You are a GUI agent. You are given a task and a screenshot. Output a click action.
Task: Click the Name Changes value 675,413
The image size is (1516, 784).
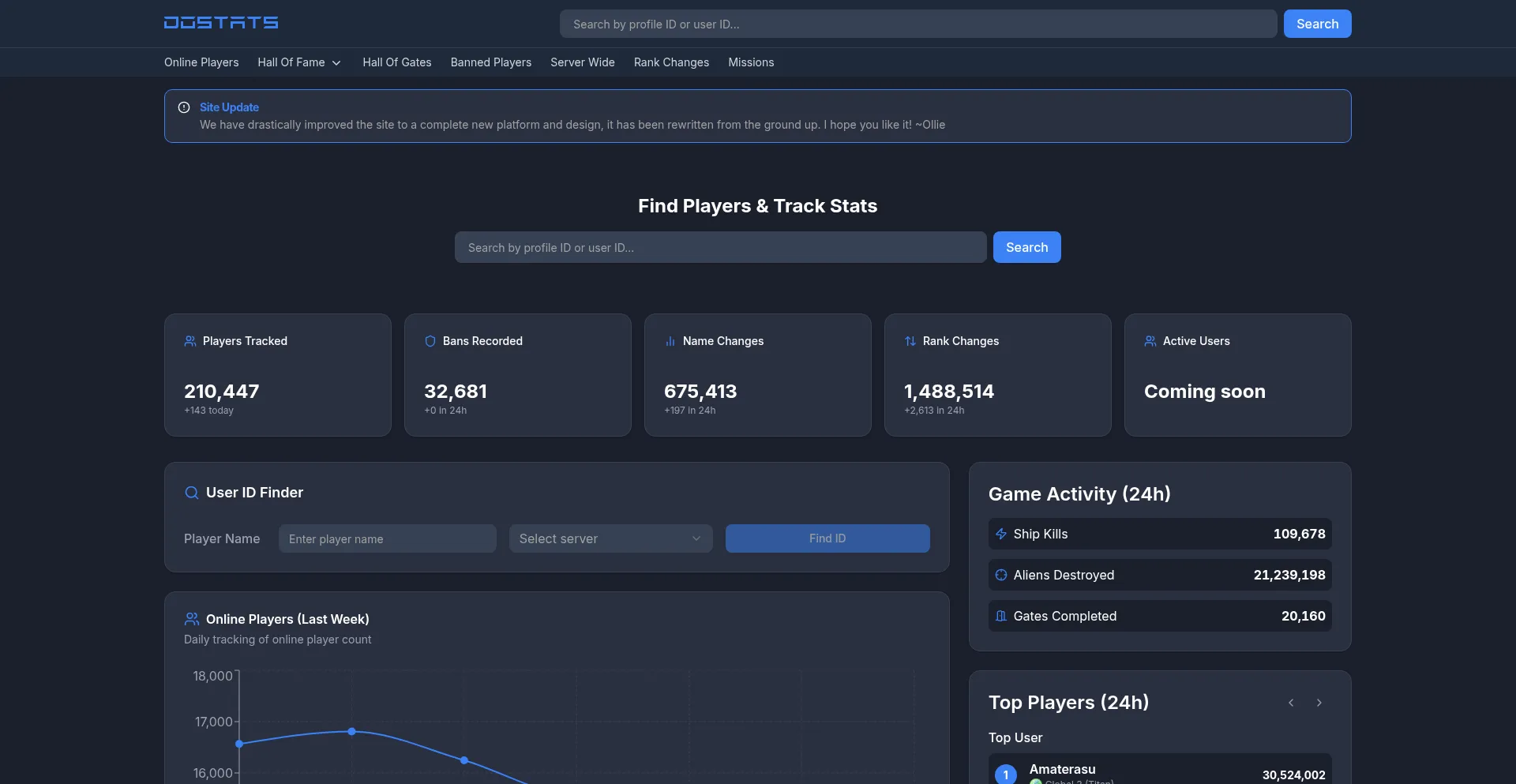click(x=700, y=392)
